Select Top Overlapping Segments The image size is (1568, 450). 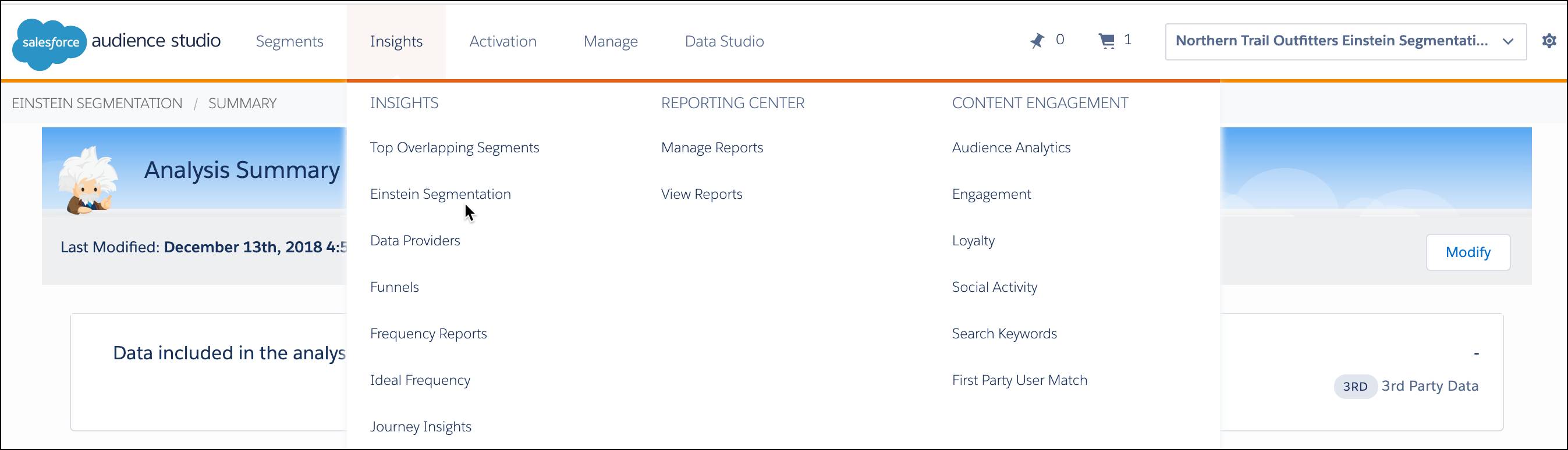(x=454, y=148)
